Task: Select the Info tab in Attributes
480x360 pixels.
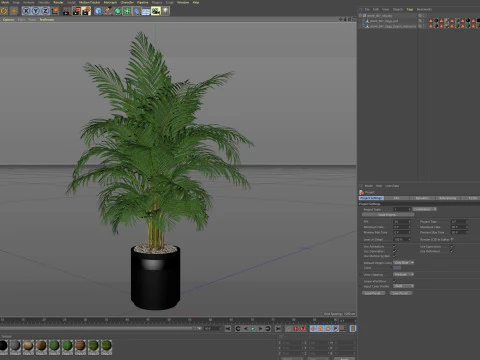Action: click(397, 198)
